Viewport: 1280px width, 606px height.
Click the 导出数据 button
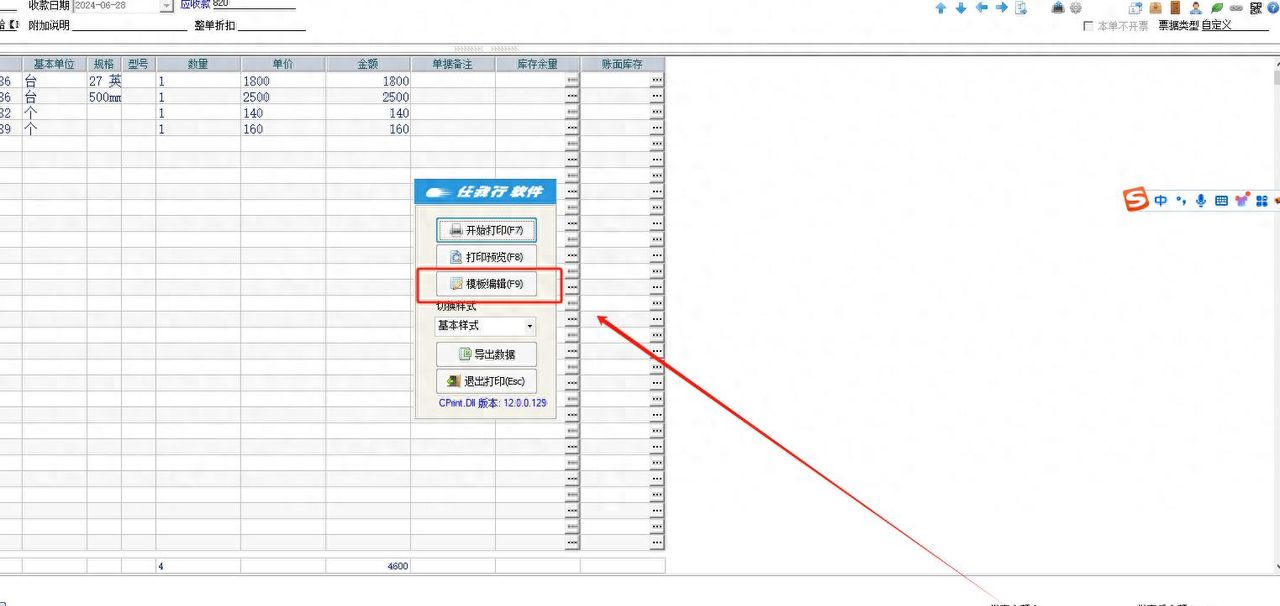coord(486,354)
